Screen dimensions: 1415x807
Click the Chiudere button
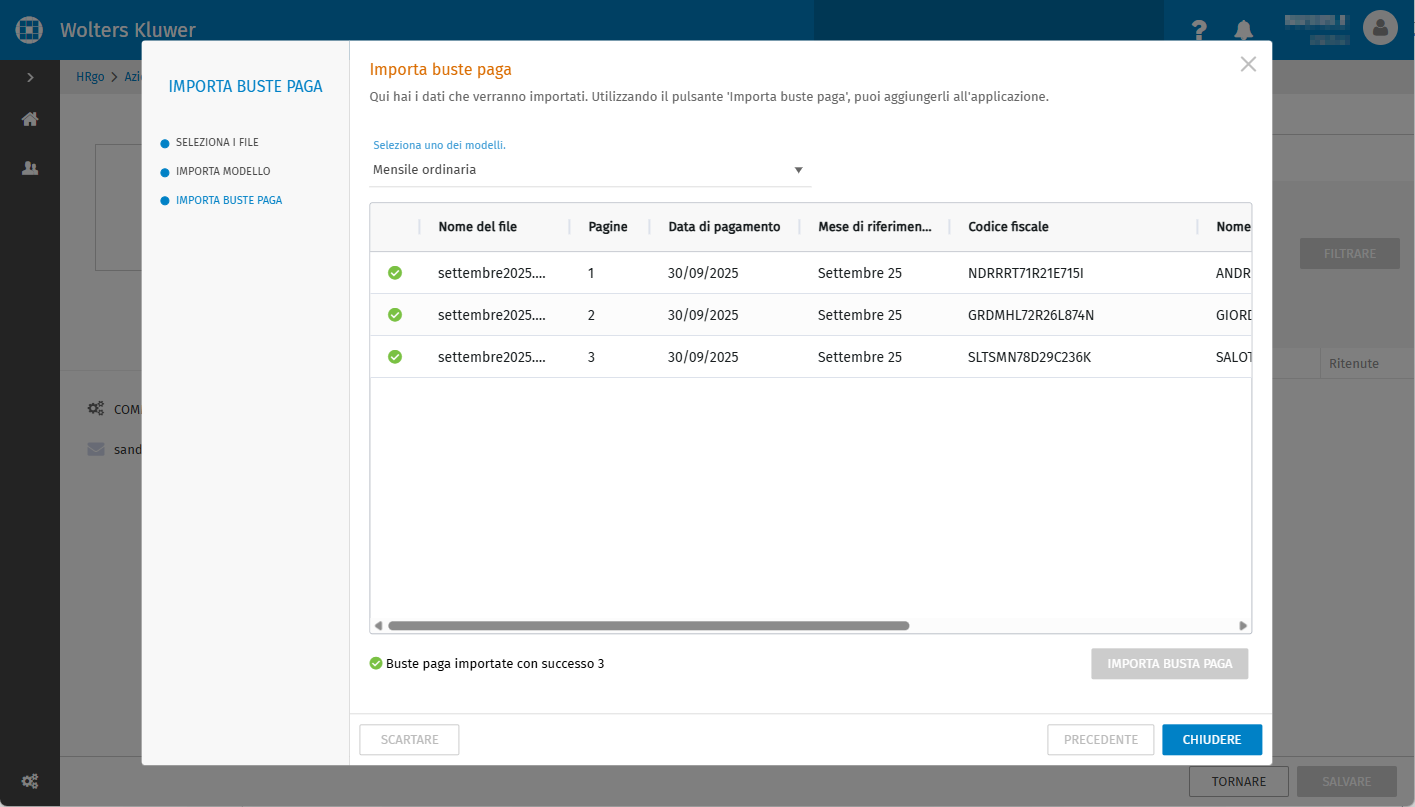(x=1212, y=740)
